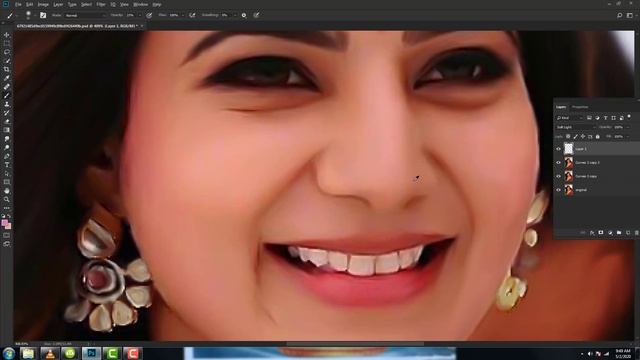
Task: Click the foreground color swatch
Action: pos(4,222)
